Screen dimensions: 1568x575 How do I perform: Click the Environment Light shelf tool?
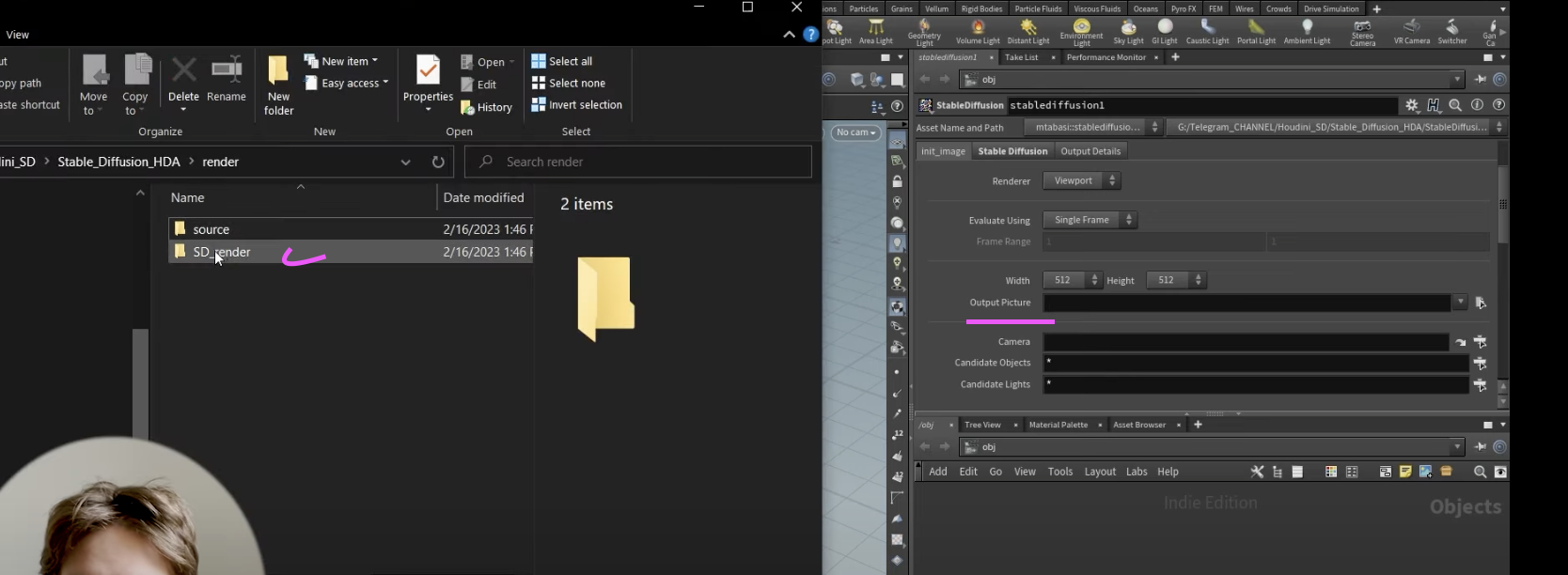tap(1082, 32)
